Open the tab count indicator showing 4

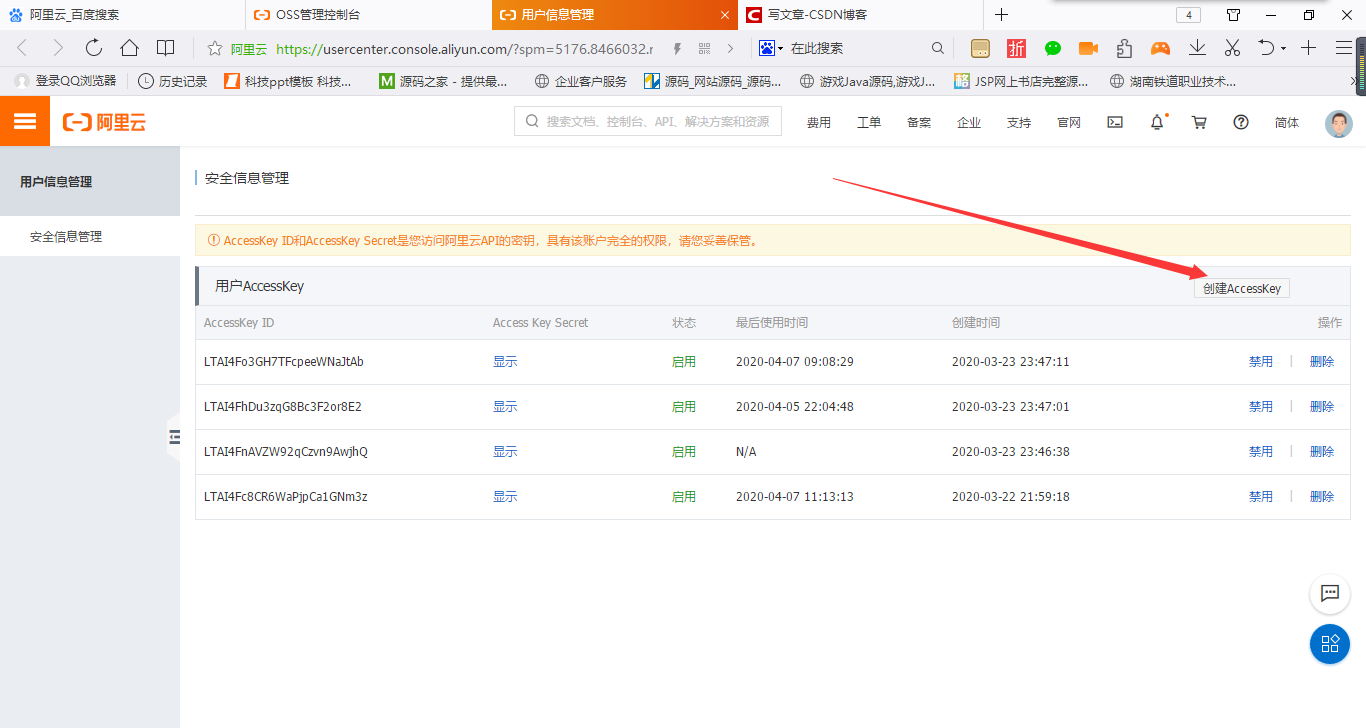pos(1188,15)
